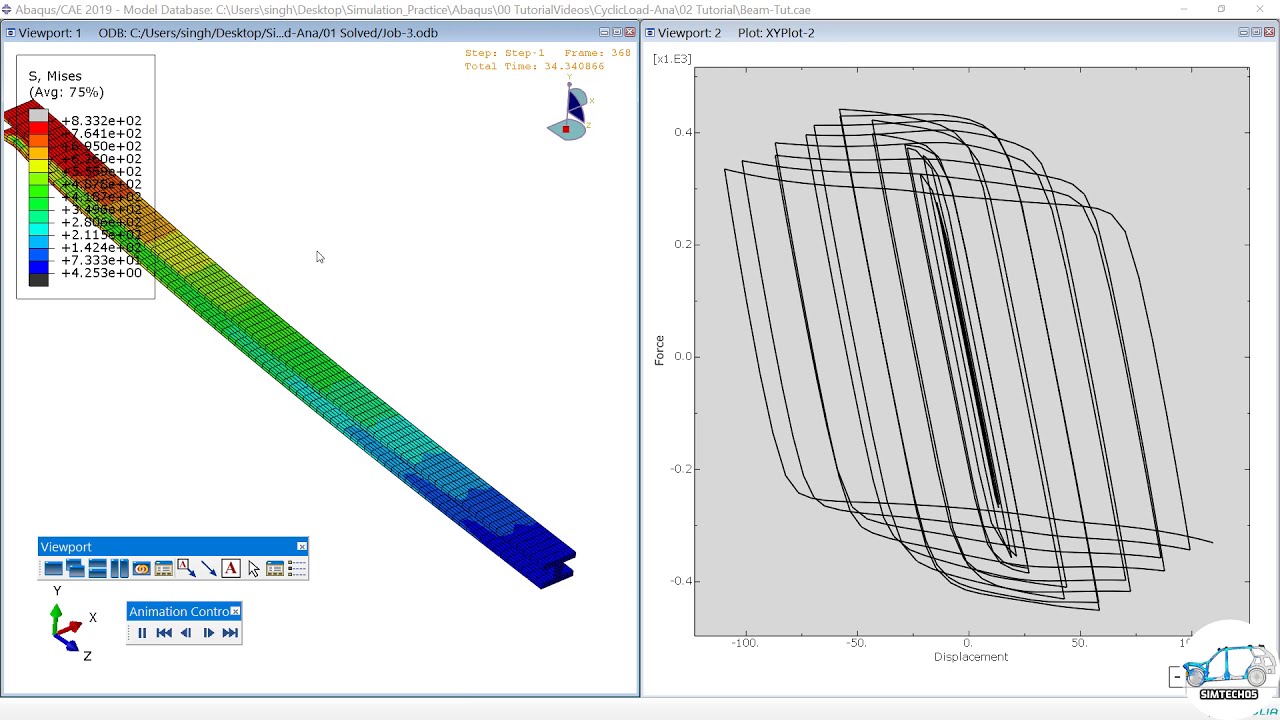
Task: Pick the red letter A text annotation tool
Action: click(x=231, y=569)
